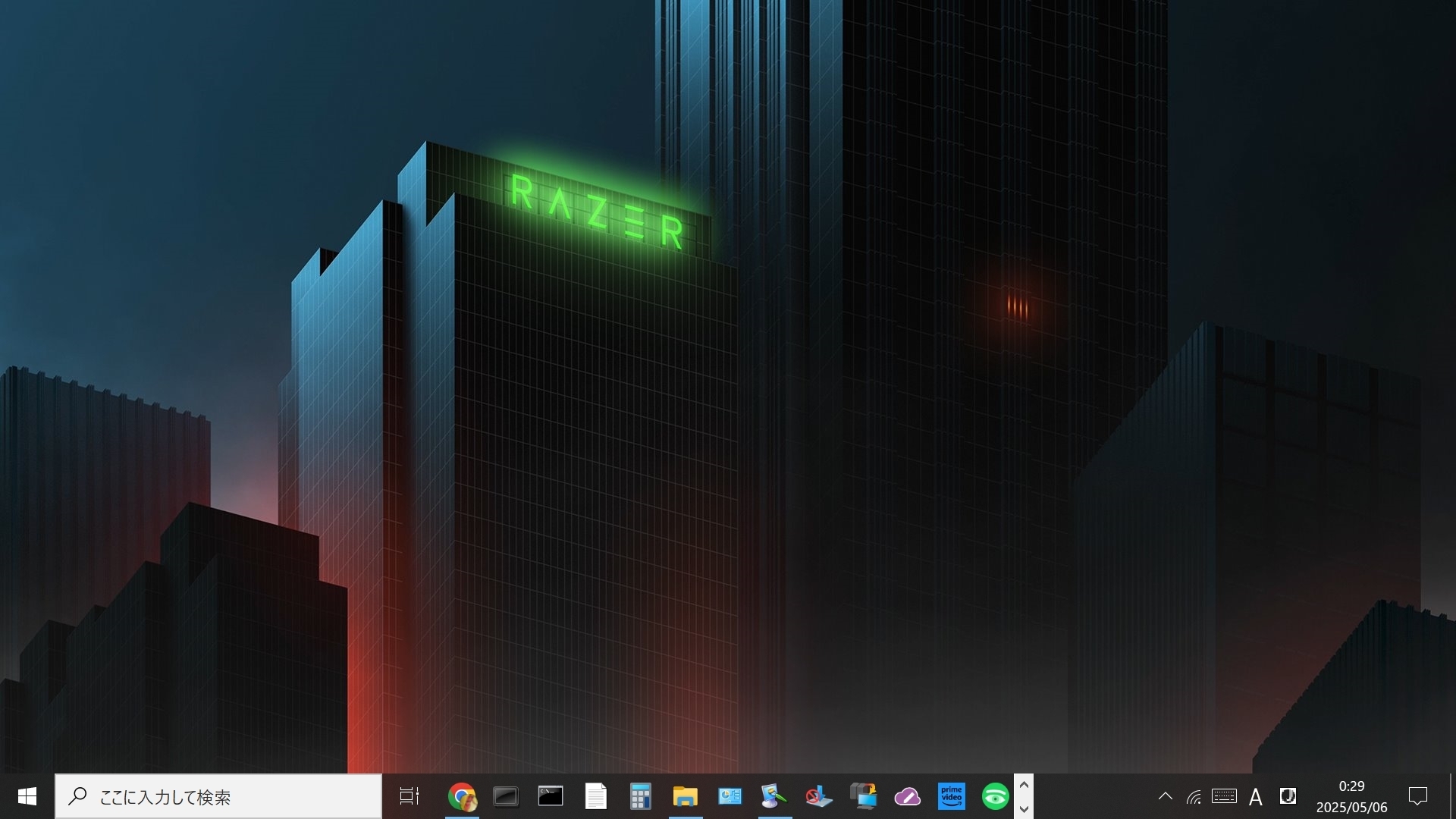Open Task View from the taskbar
Image resolution: width=1456 pixels, height=819 pixels.
coord(409,796)
